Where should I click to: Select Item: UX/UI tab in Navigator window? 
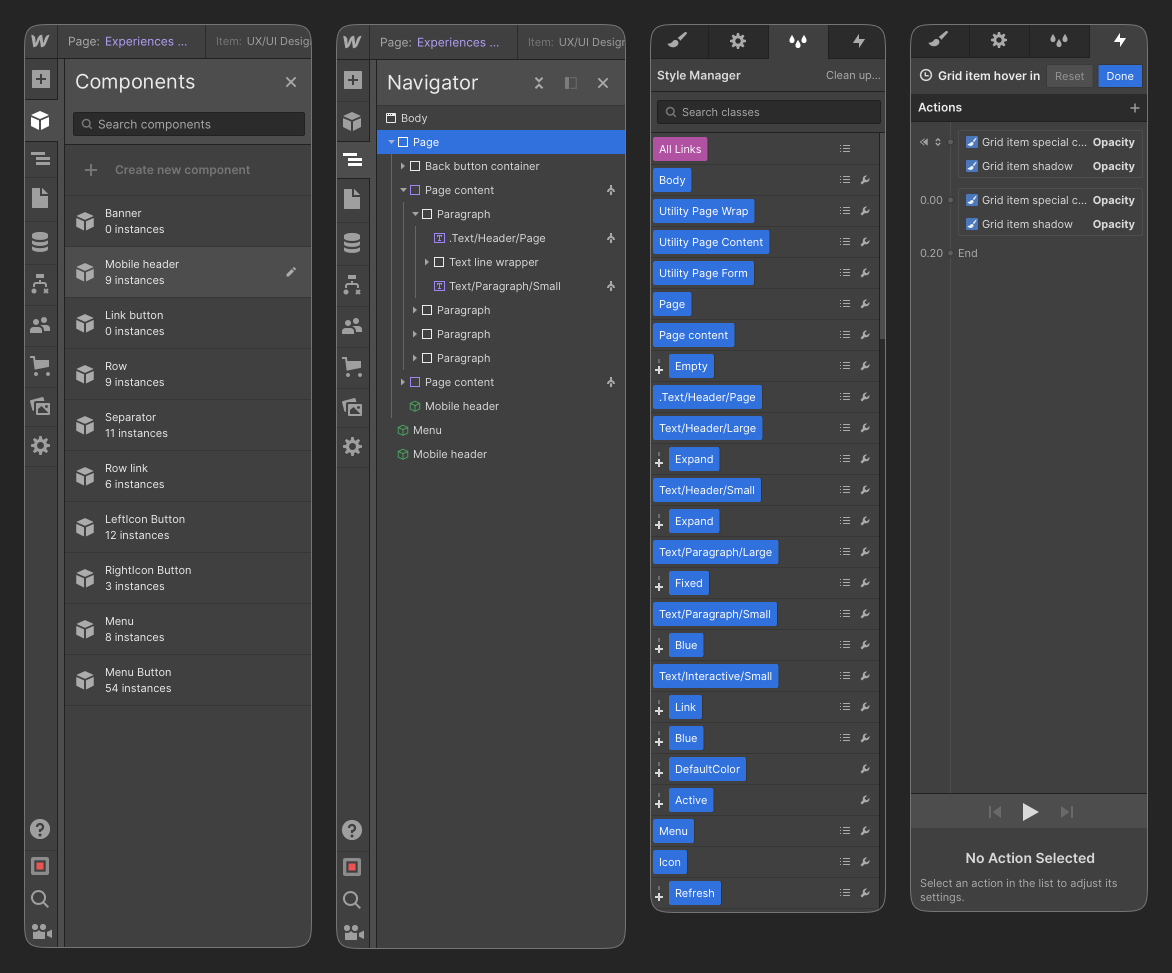click(575, 43)
